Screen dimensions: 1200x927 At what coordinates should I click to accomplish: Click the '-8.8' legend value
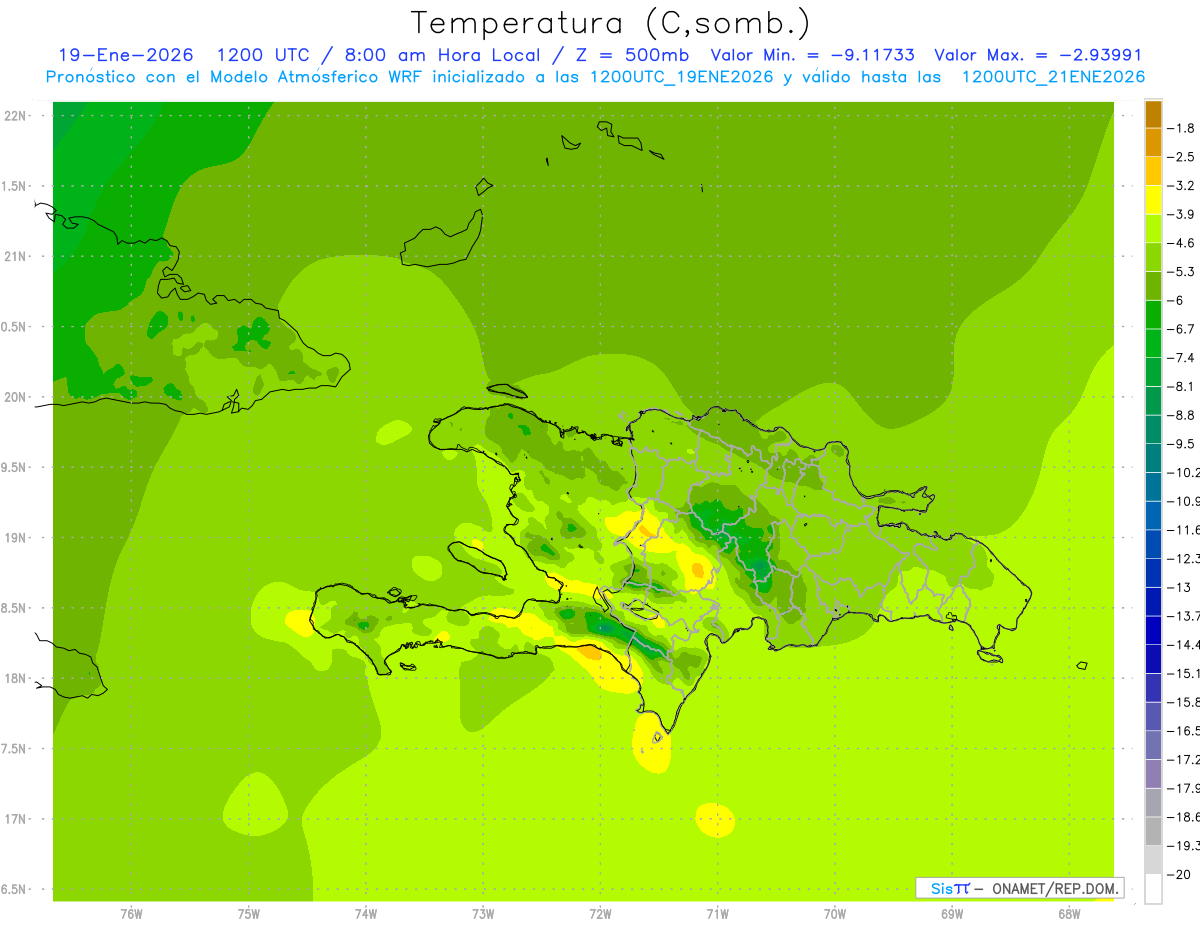[x=1182, y=415]
